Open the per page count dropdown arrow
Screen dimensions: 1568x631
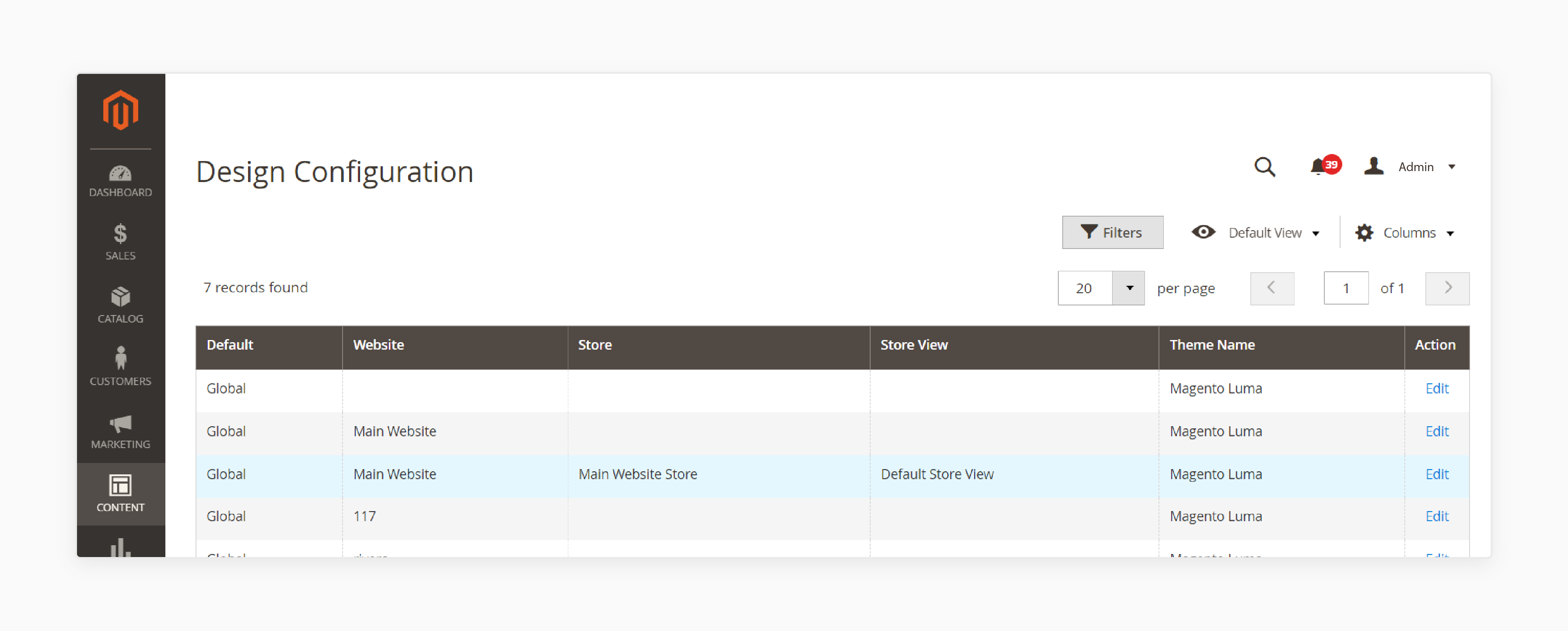(x=1128, y=288)
